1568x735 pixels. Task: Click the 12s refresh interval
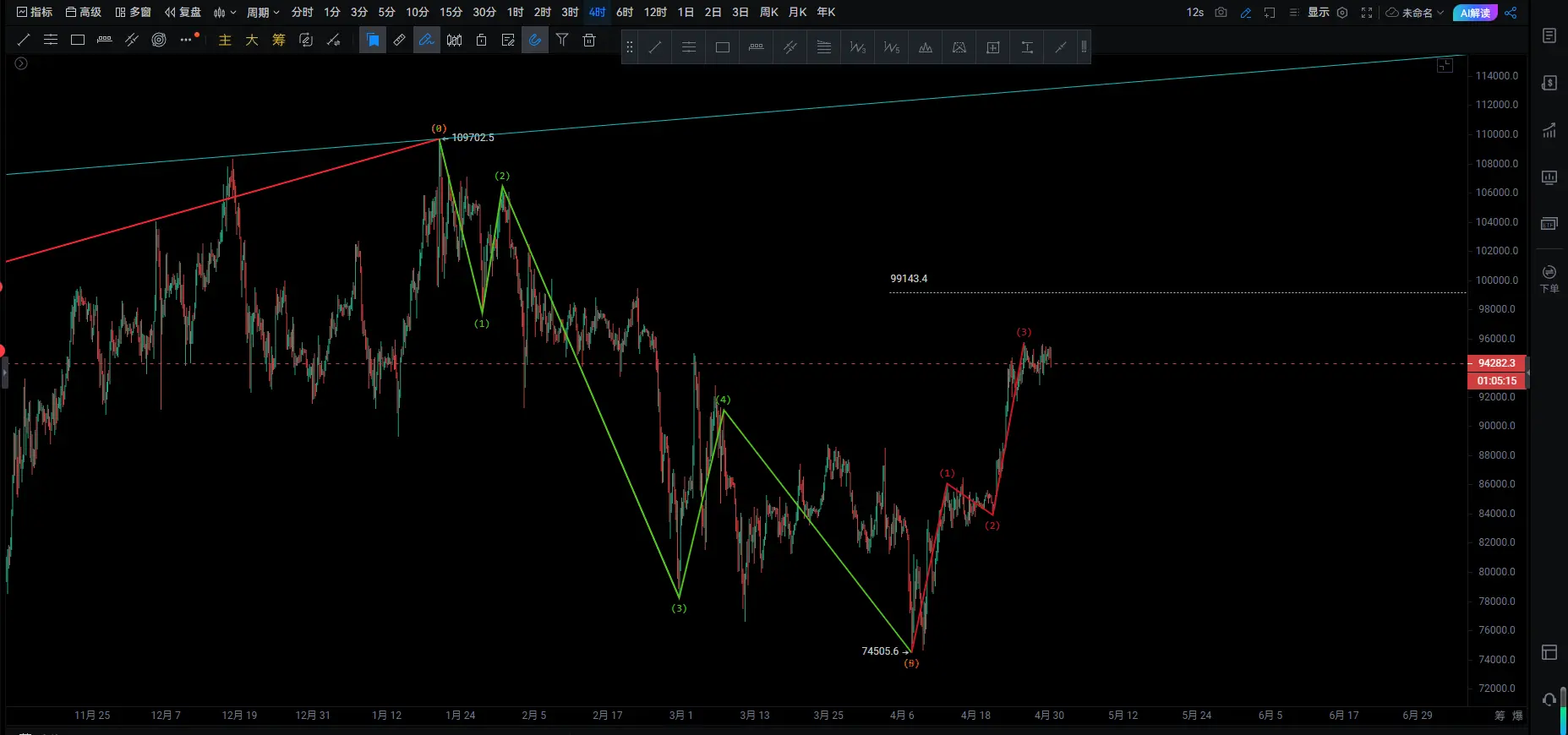(x=1194, y=12)
